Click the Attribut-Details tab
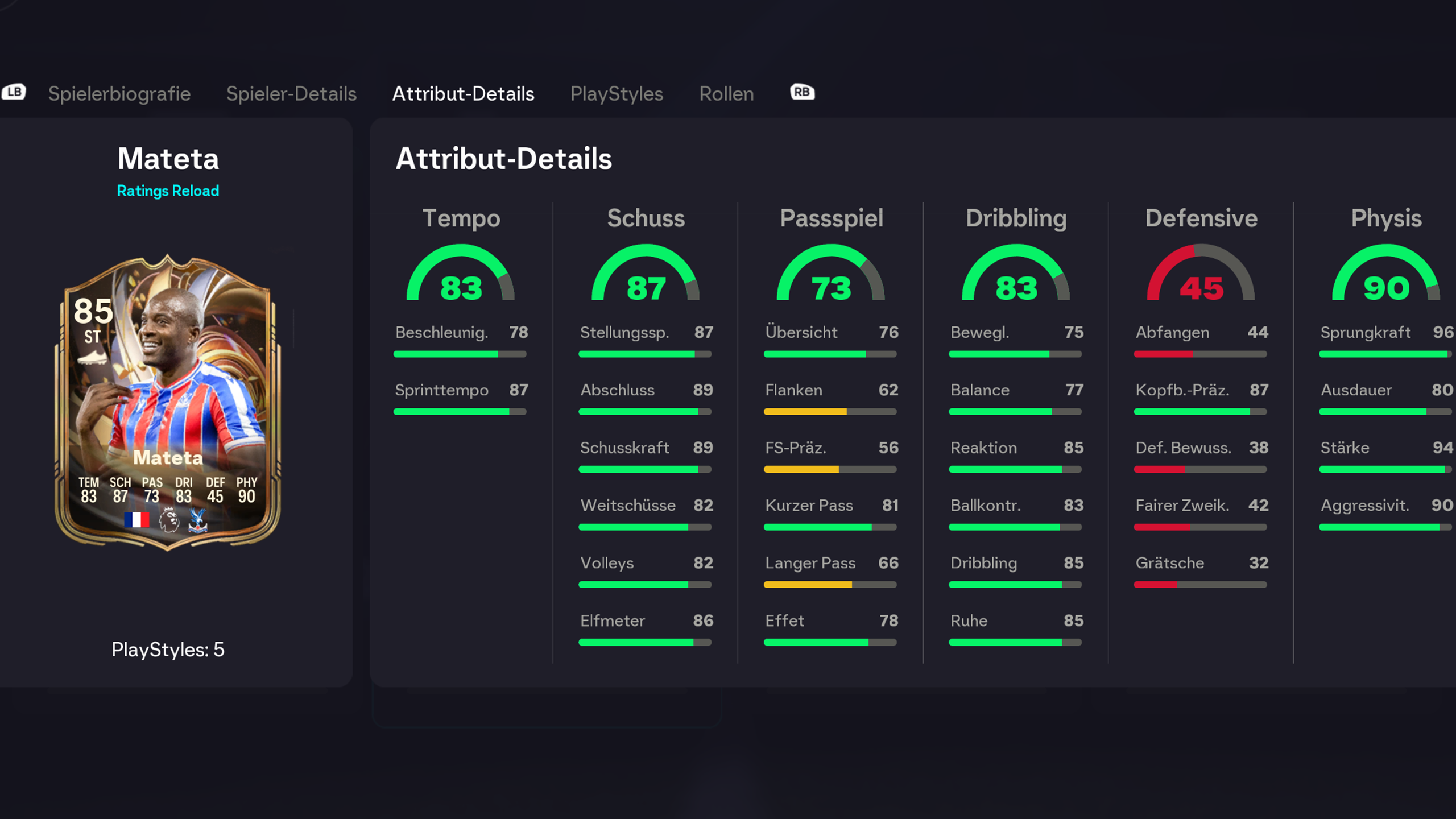This screenshot has width=1456, height=819. [x=463, y=94]
